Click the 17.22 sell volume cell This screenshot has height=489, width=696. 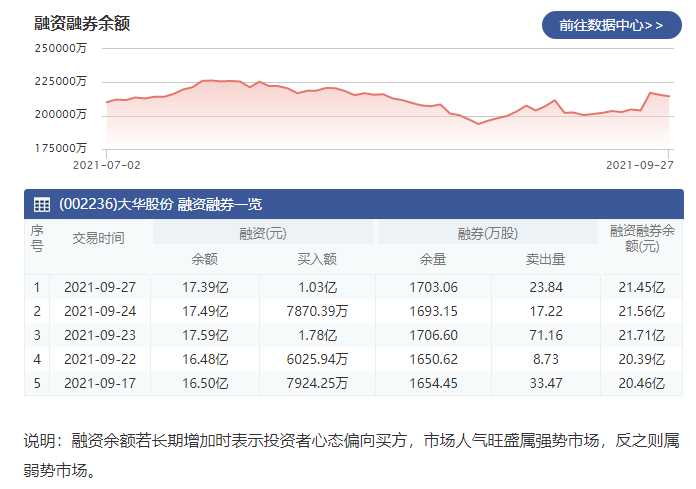tap(546, 312)
